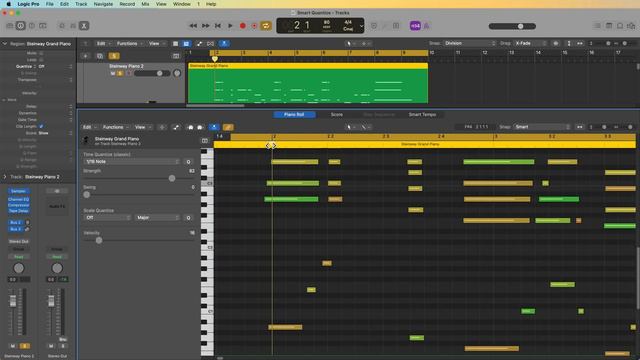Click the Time Quantize Q button
The height and width of the screenshot is (360, 640).
(188, 162)
